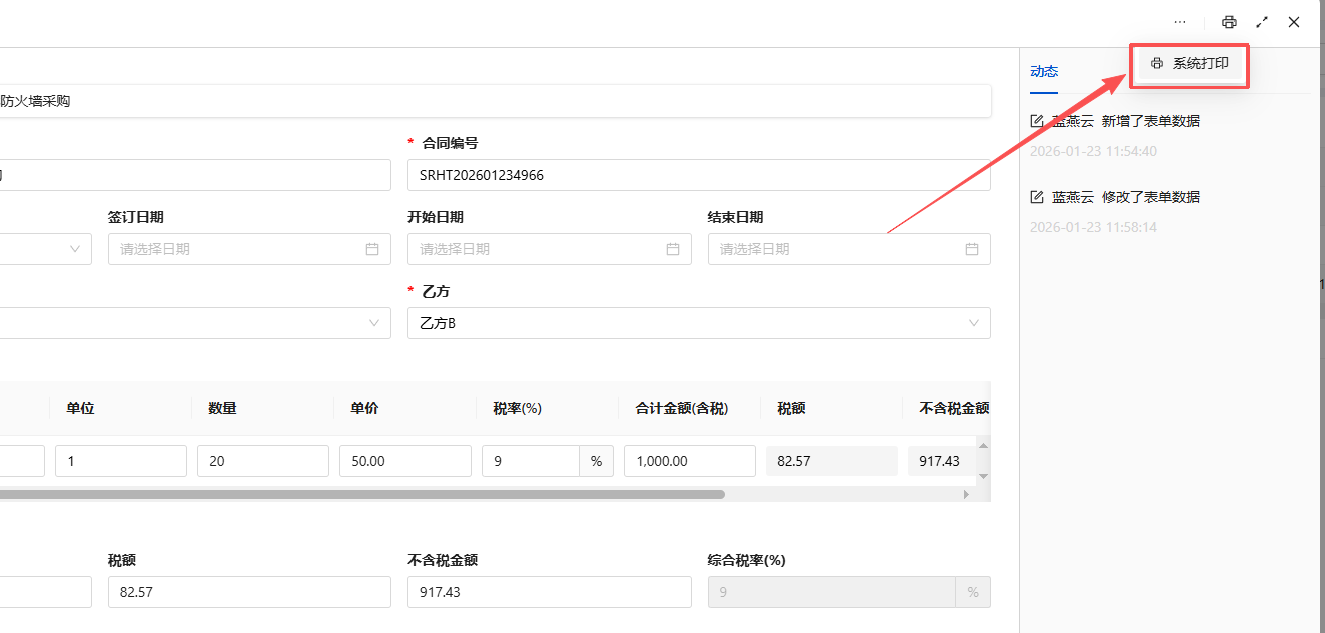Click the fullscreen expand arrow icon
This screenshot has height=633, width=1325.
[1261, 21]
